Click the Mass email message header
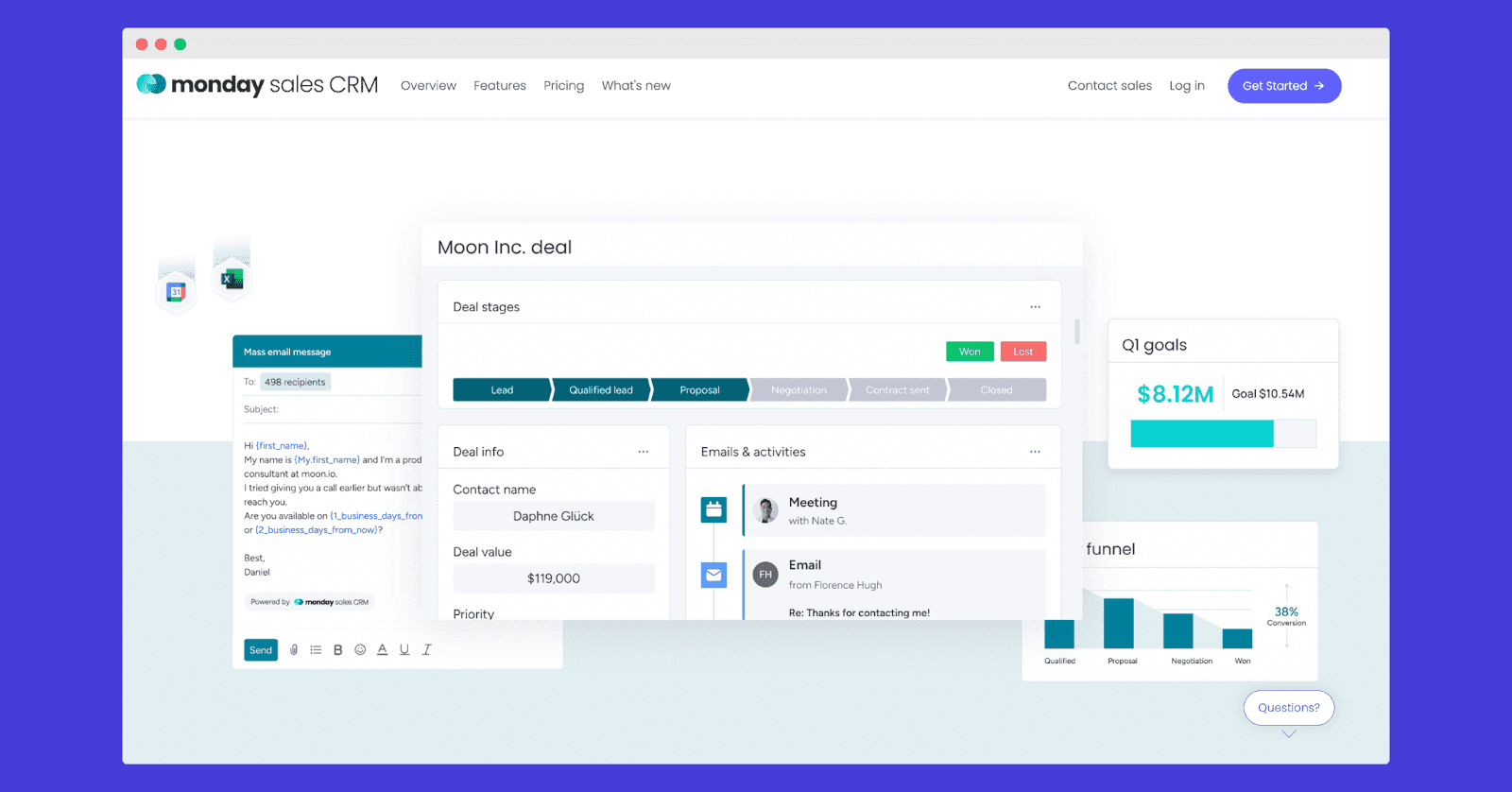 coord(327,352)
